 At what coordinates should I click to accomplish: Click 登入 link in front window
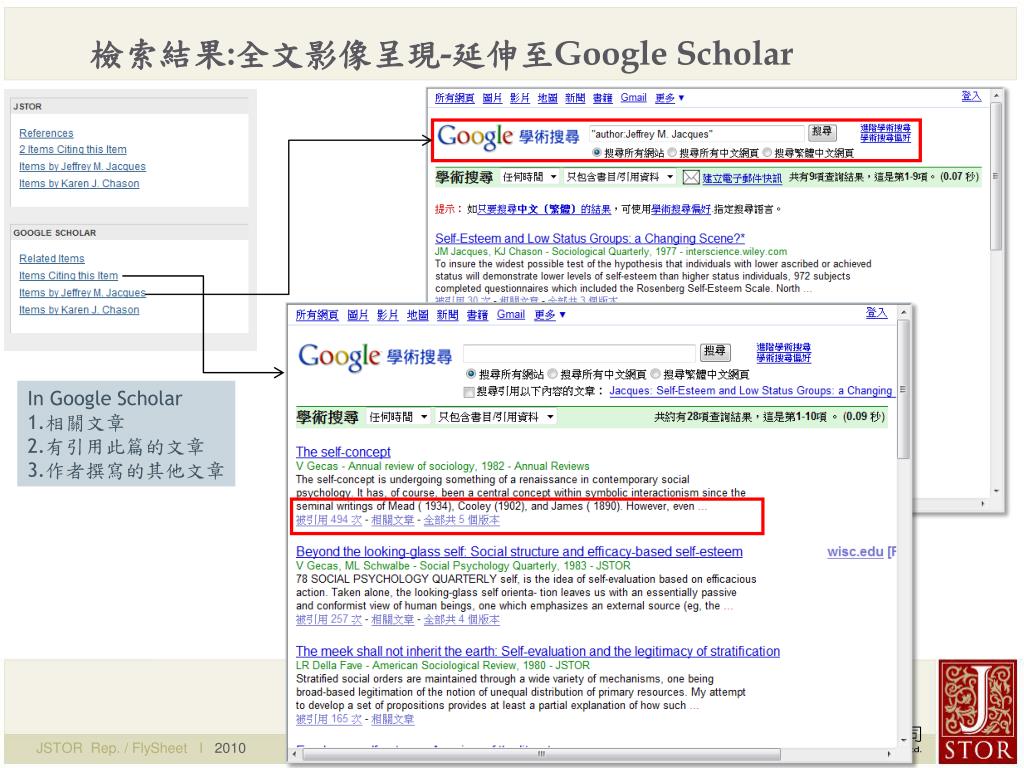click(x=876, y=313)
